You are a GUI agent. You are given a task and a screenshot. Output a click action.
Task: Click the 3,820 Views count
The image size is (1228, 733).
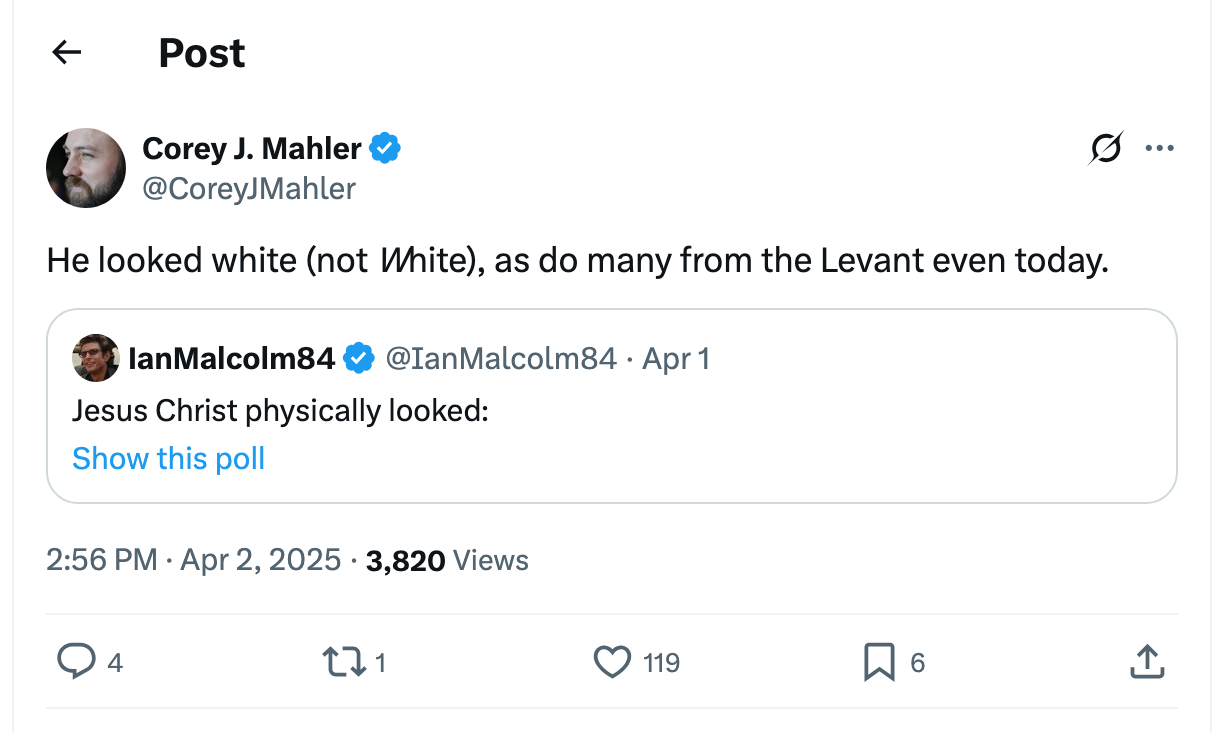coord(447,560)
